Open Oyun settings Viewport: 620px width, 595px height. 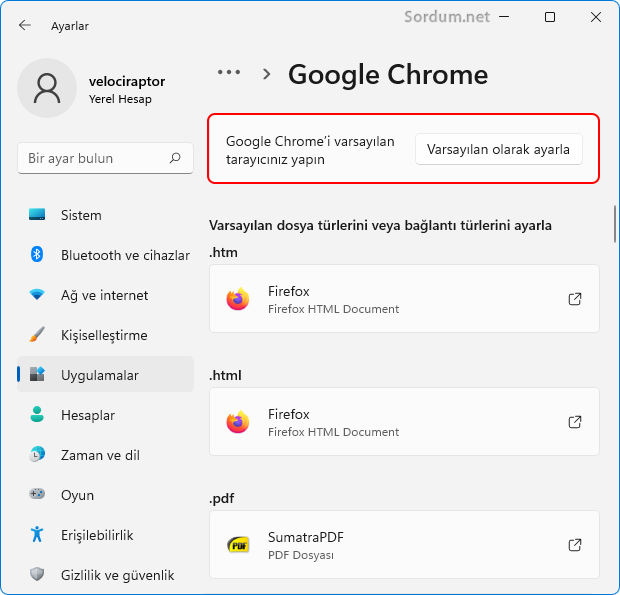[106, 494]
